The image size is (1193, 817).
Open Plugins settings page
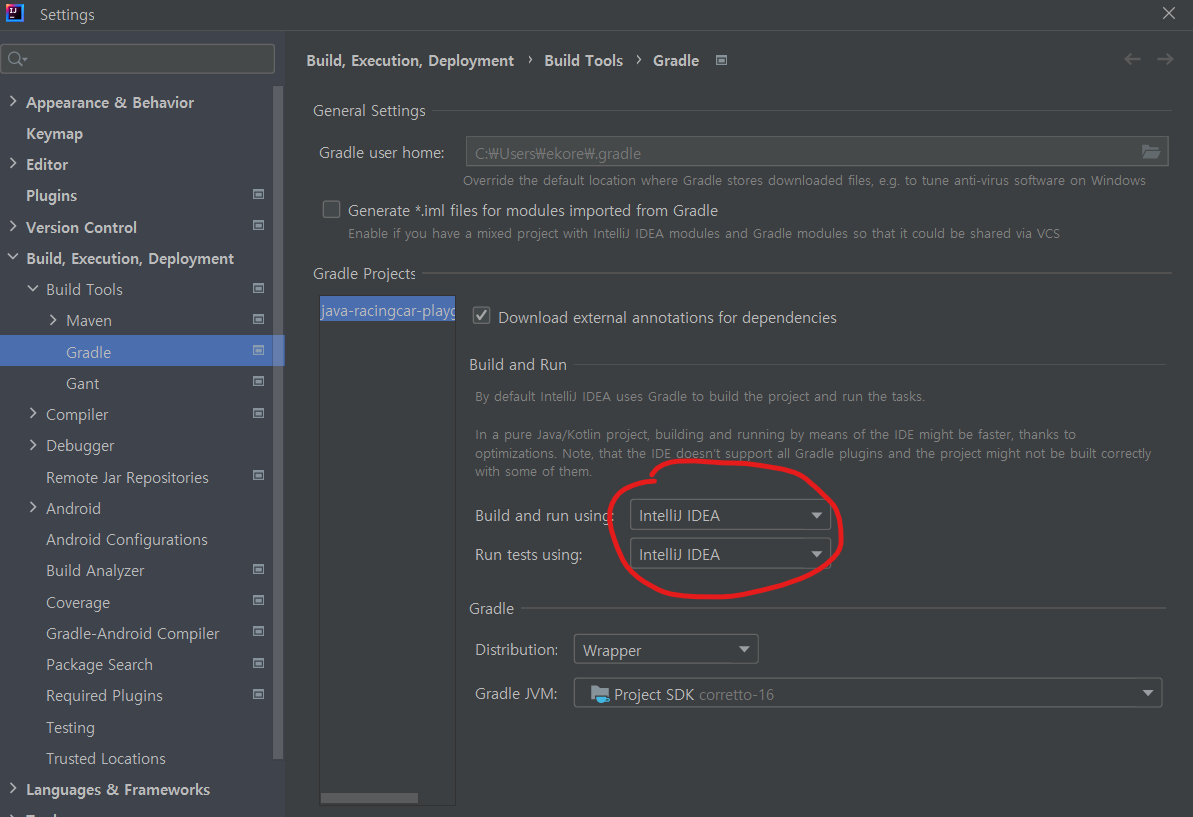(x=51, y=196)
